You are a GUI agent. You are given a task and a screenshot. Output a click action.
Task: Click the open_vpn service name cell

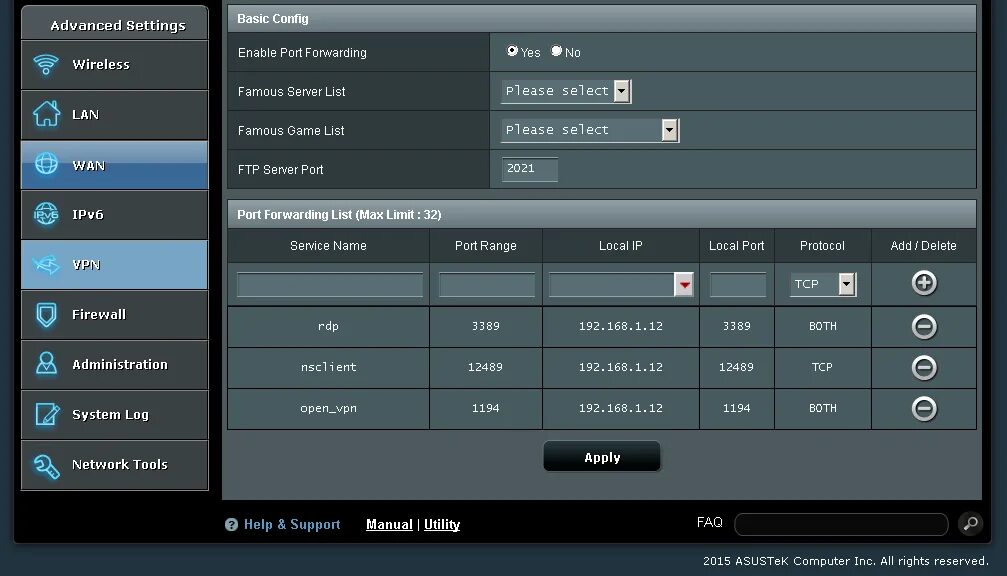point(328,408)
